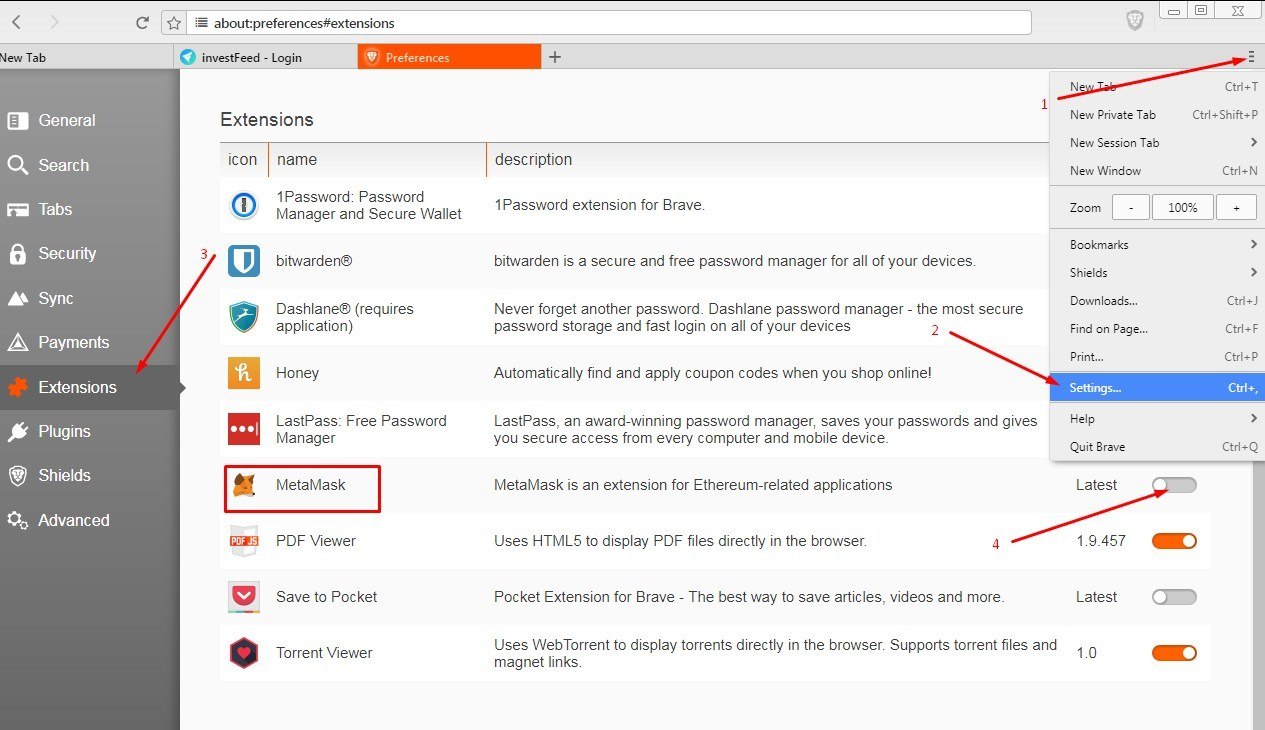Open Tabs preferences in sidebar

(x=90, y=209)
